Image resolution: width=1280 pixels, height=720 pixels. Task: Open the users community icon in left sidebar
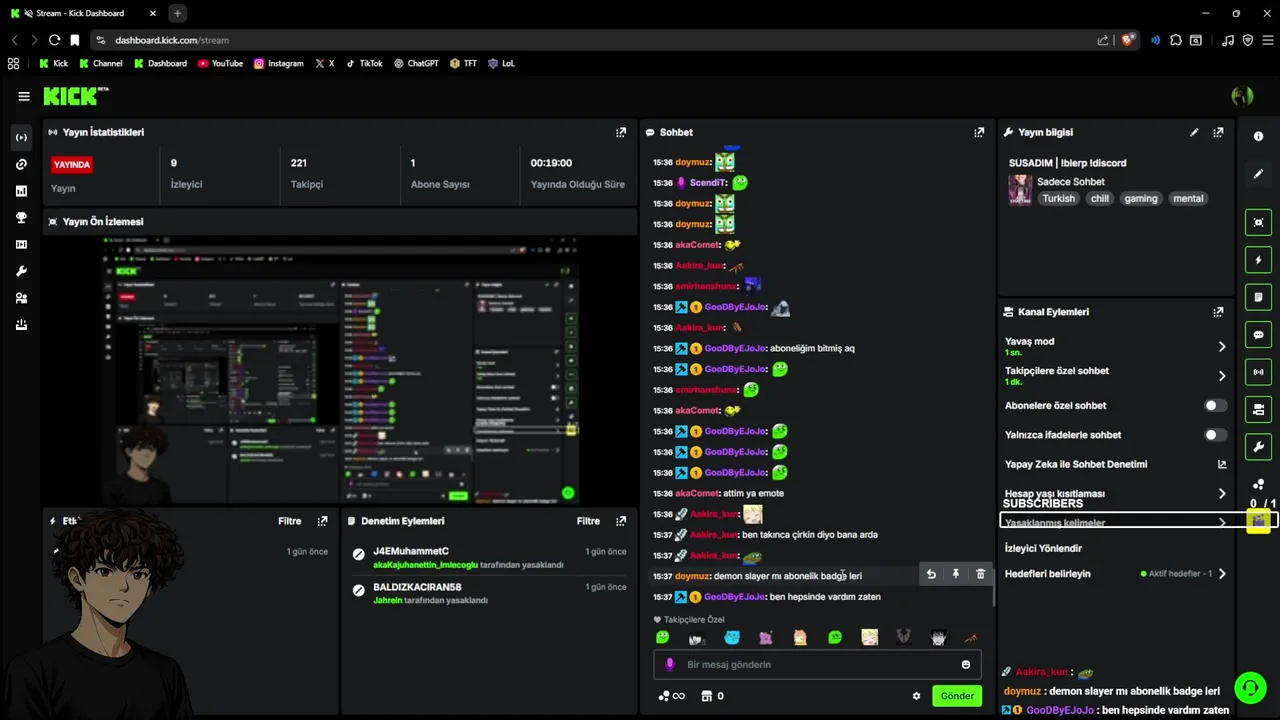tap(21, 298)
